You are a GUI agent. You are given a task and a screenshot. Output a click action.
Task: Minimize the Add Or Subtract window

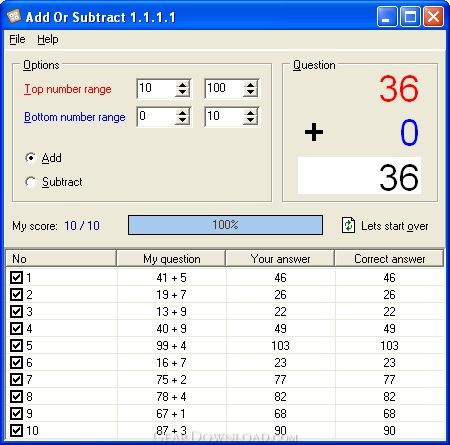coord(387,16)
